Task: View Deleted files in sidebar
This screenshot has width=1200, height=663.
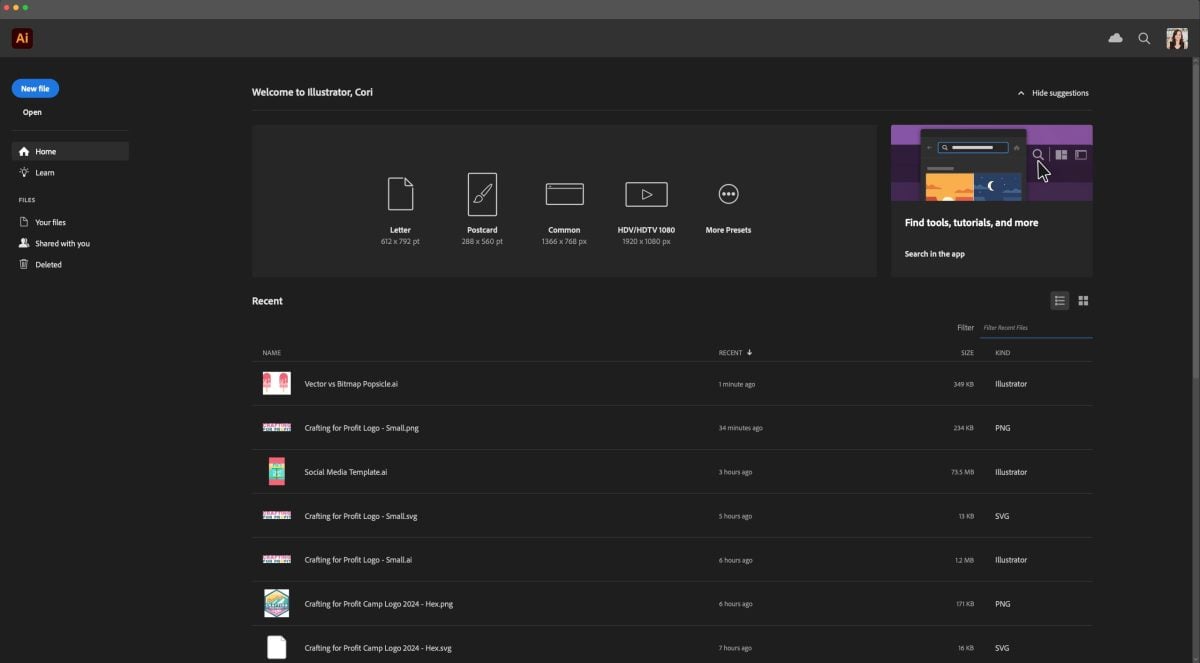Action: (40, 265)
